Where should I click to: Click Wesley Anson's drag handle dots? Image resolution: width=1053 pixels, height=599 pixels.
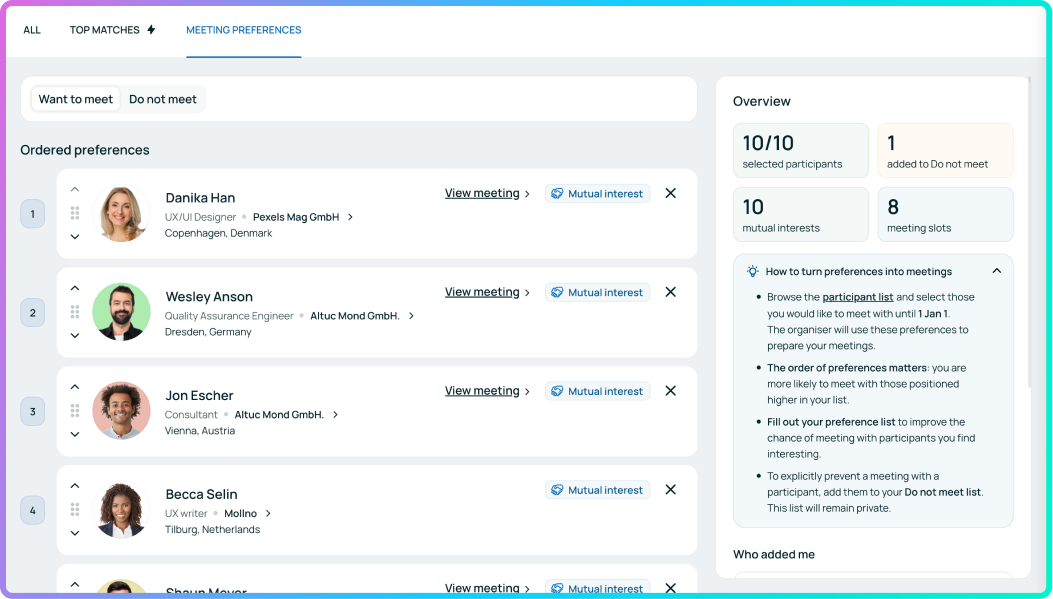[x=75, y=312]
